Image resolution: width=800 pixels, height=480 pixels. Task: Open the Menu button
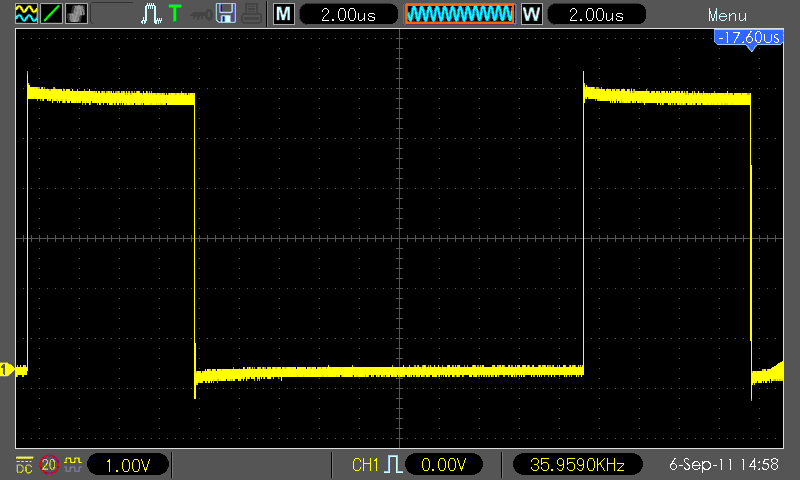pyautogui.click(x=727, y=15)
